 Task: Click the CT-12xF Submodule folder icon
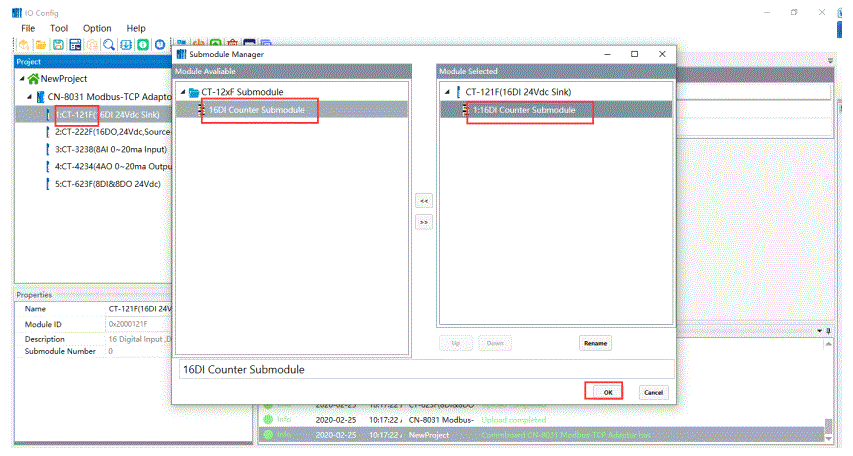tap(194, 93)
